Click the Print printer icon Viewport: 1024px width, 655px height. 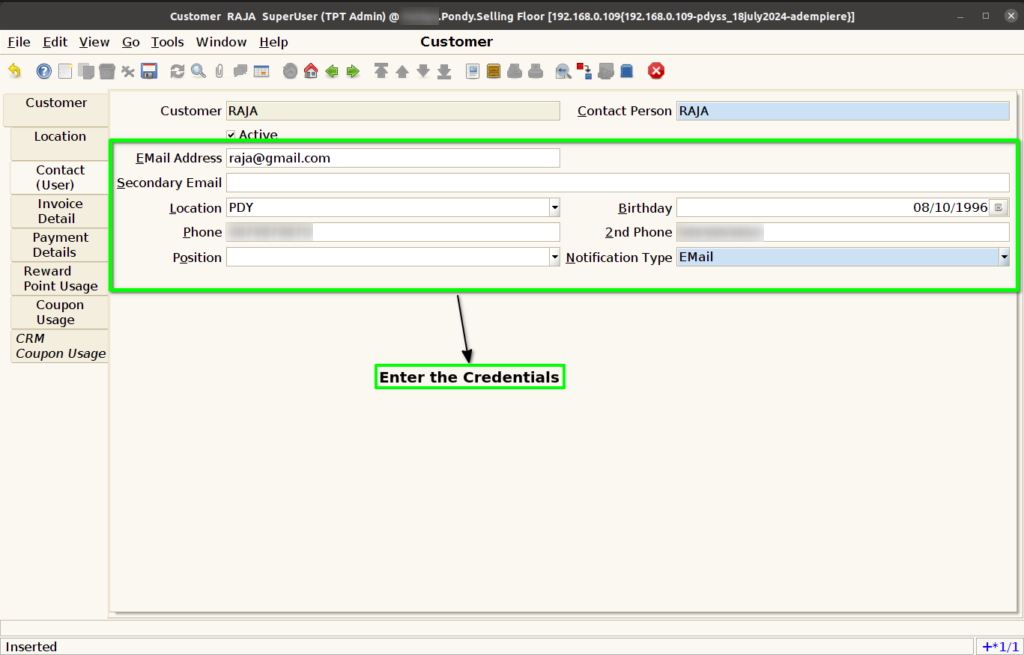[x=536, y=71]
